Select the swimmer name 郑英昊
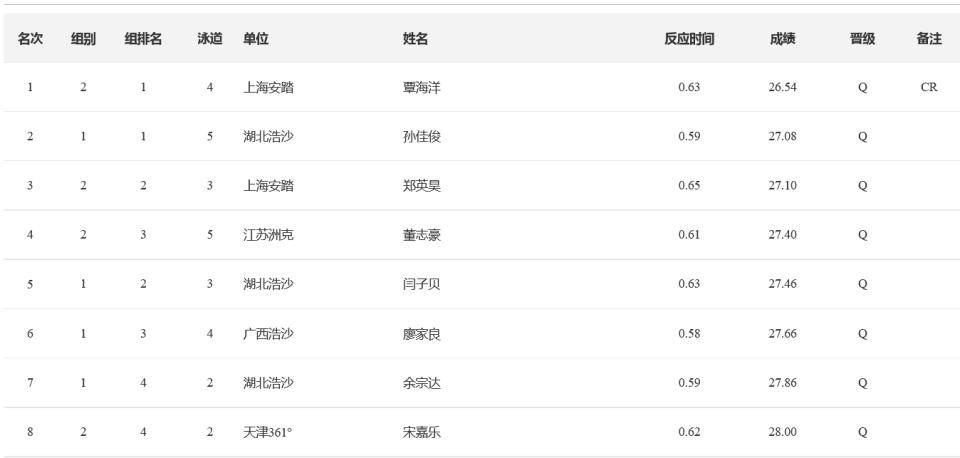The height and width of the screenshot is (458, 960). point(422,186)
